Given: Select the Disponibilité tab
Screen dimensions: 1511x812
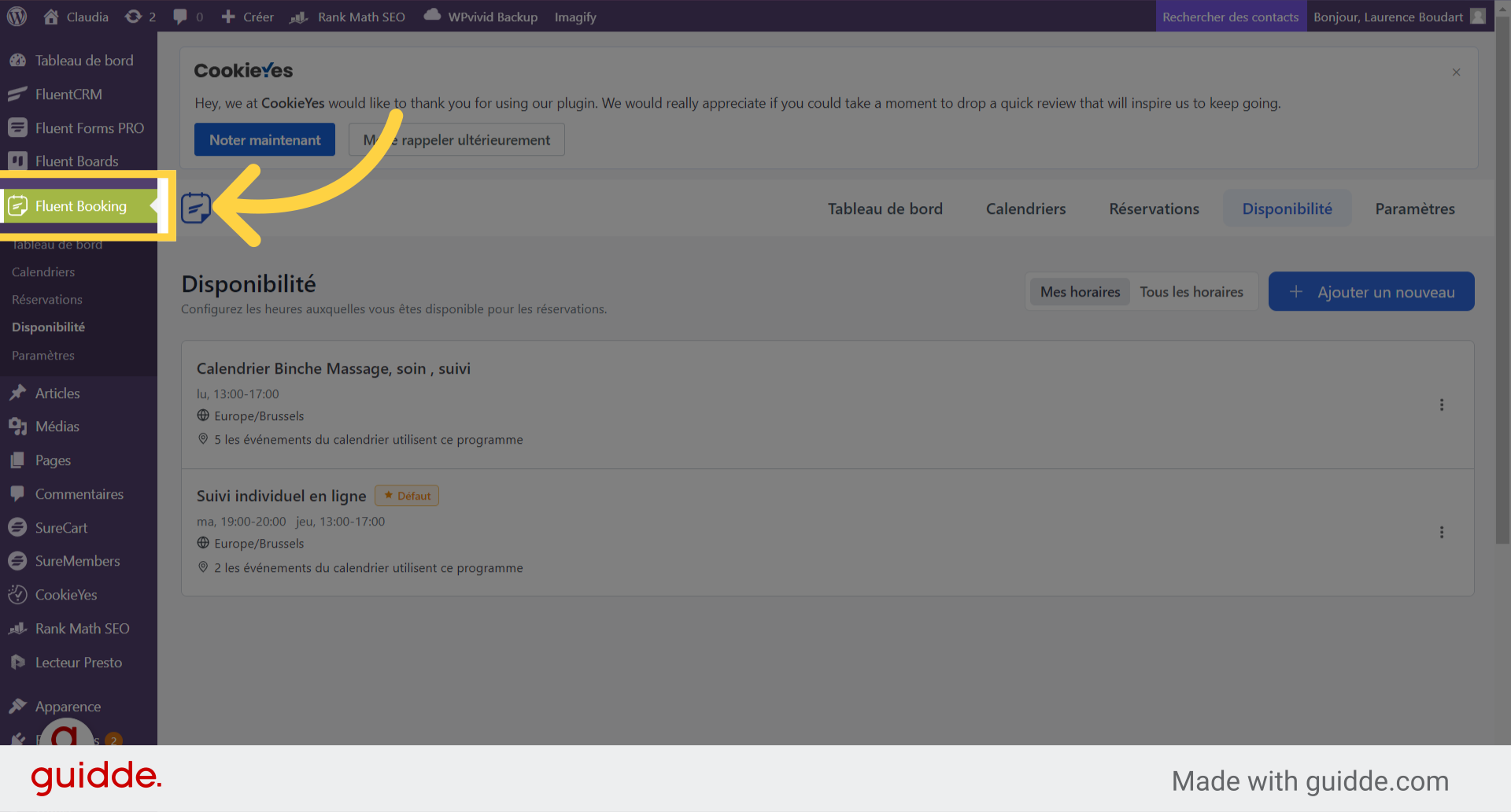Looking at the screenshot, I should click(x=1287, y=209).
